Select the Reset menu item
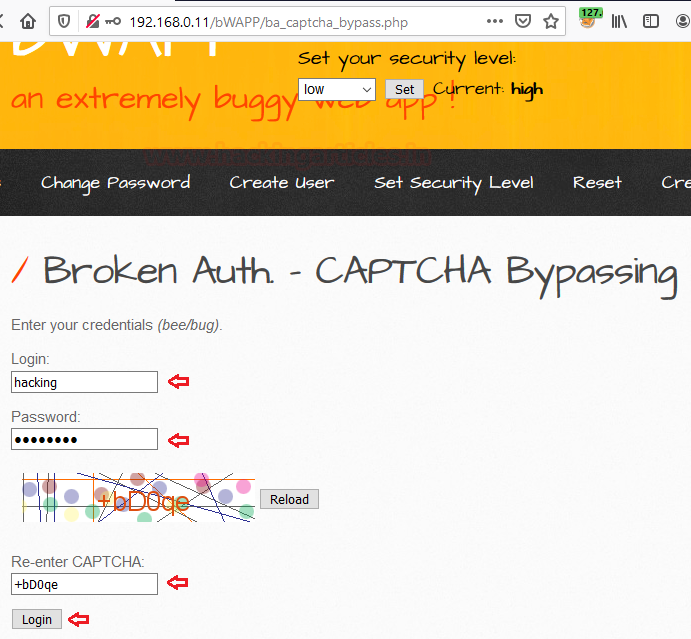The width and height of the screenshot is (691, 639). point(597,182)
